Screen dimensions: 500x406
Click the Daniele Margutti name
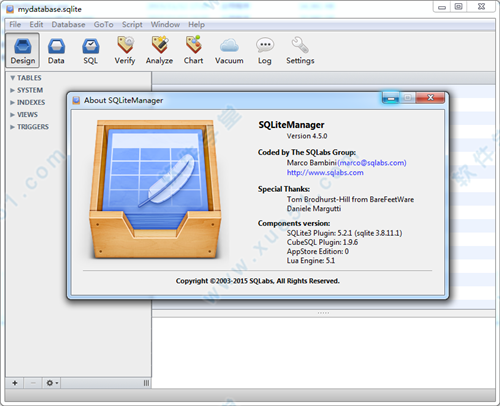[x=314, y=209]
